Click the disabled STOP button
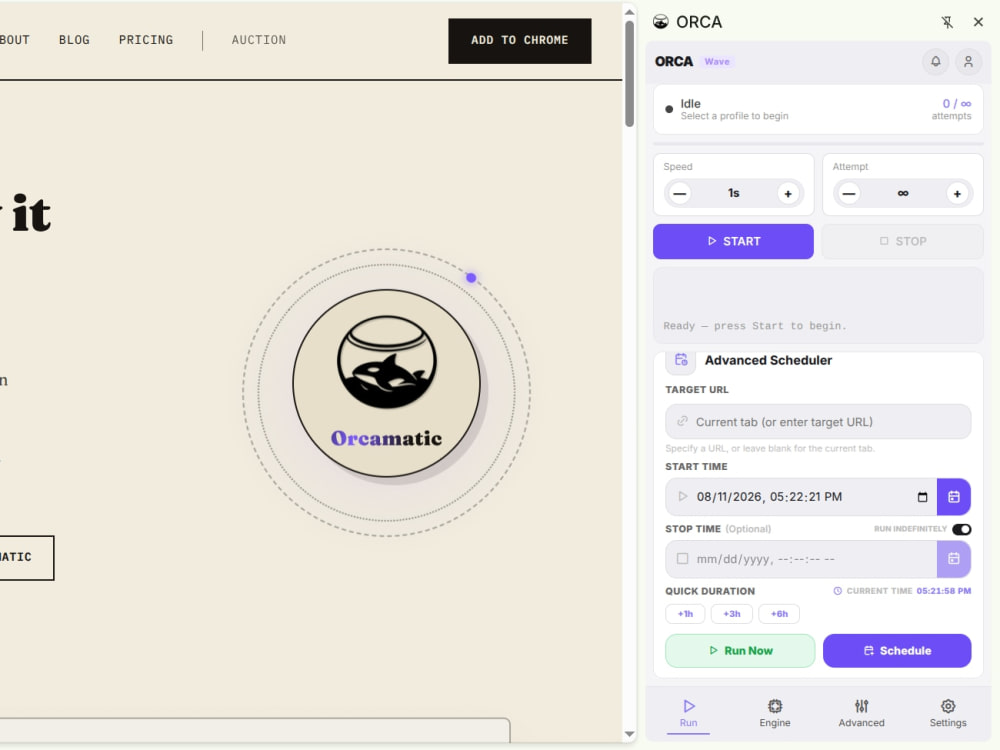 (902, 241)
